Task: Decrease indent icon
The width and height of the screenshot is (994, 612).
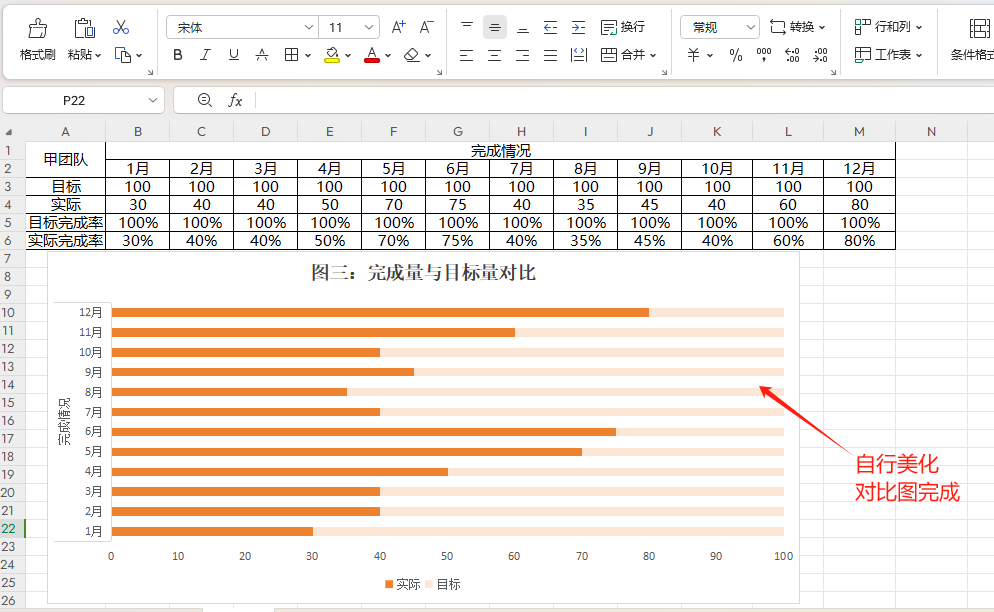Action: (550, 27)
